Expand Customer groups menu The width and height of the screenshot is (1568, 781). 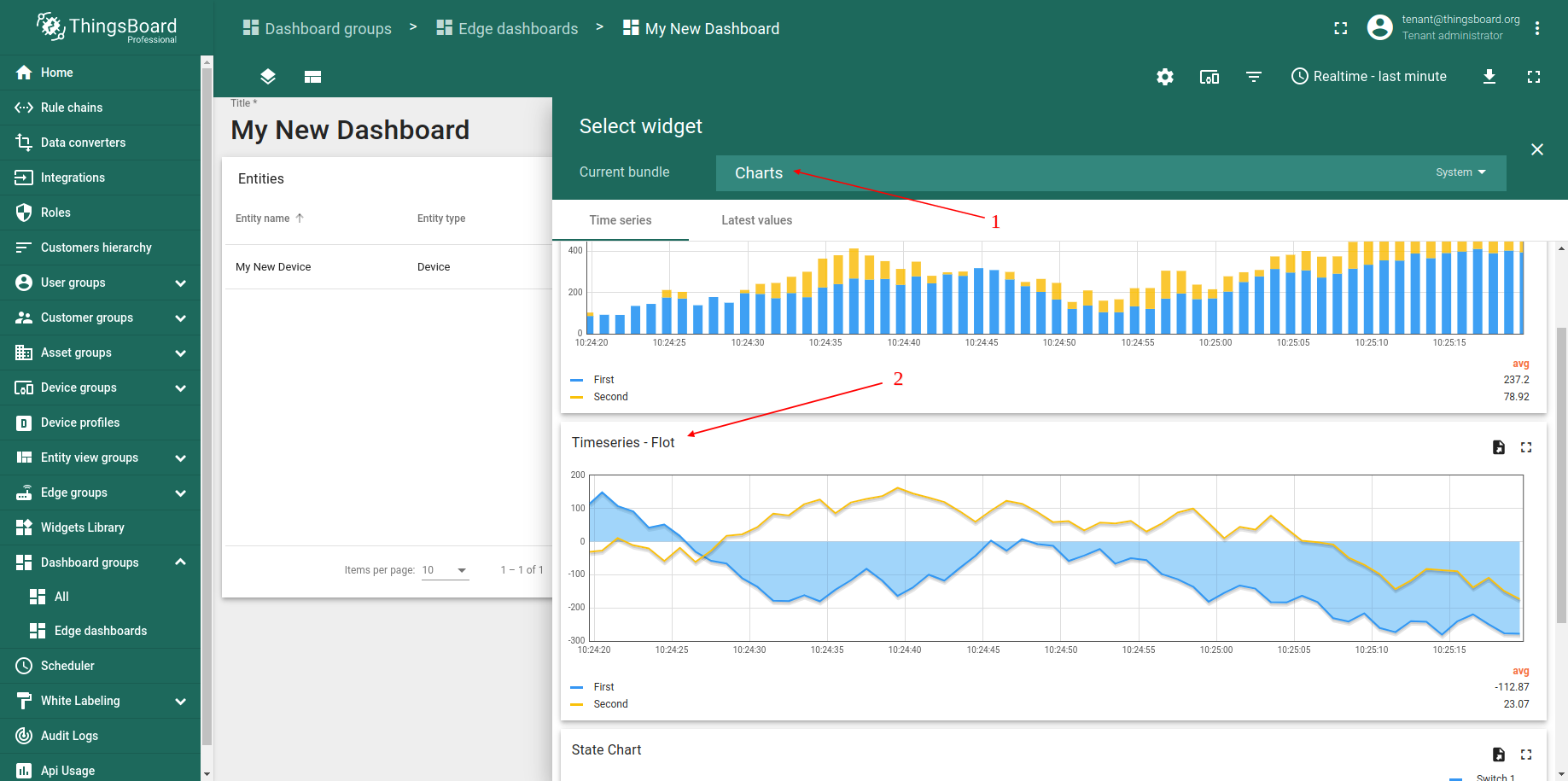(x=100, y=318)
